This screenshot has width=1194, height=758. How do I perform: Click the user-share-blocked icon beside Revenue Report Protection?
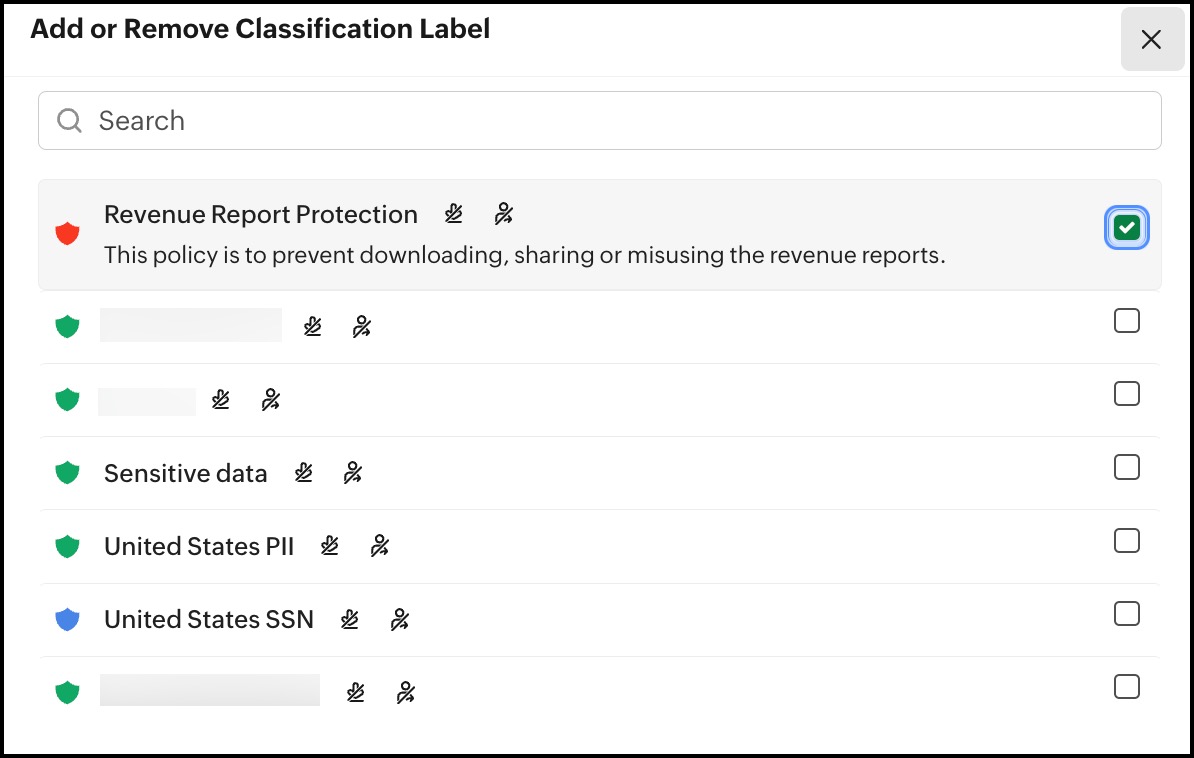pyautogui.click(x=503, y=214)
